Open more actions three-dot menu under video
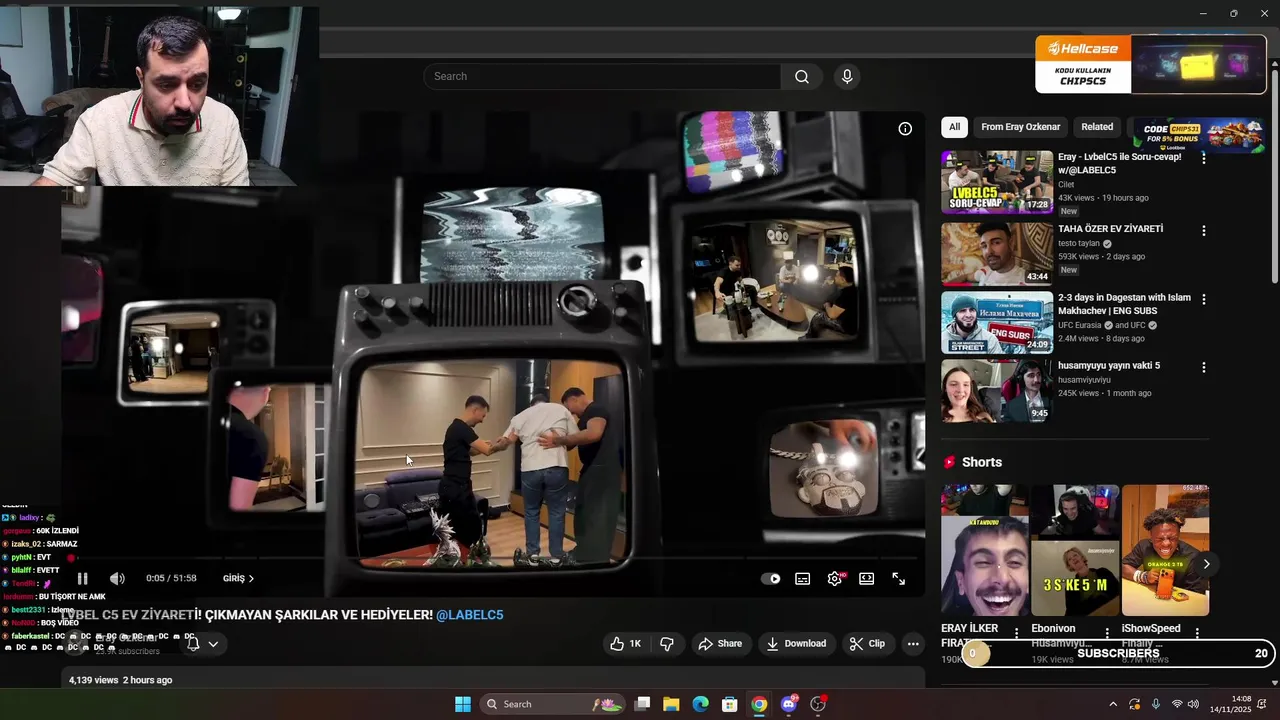This screenshot has width=1280, height=720. tap(913, 644)
